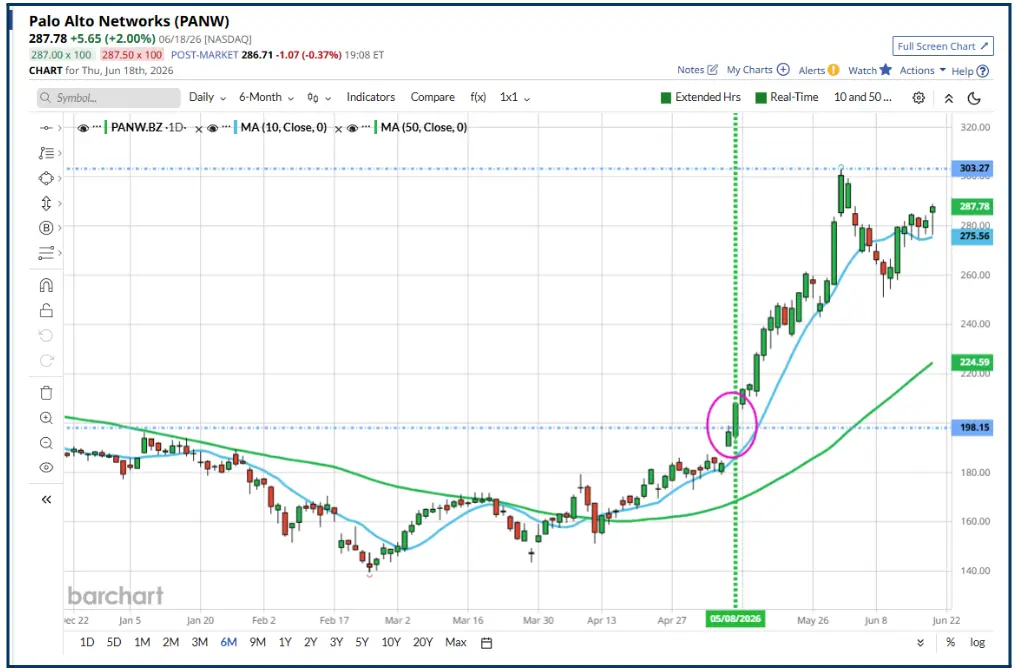The width and height of the screenshot is (1015, 670).
Task: Open the Fibonacci/pitchfork tools group icon
Action: point(45,153)
